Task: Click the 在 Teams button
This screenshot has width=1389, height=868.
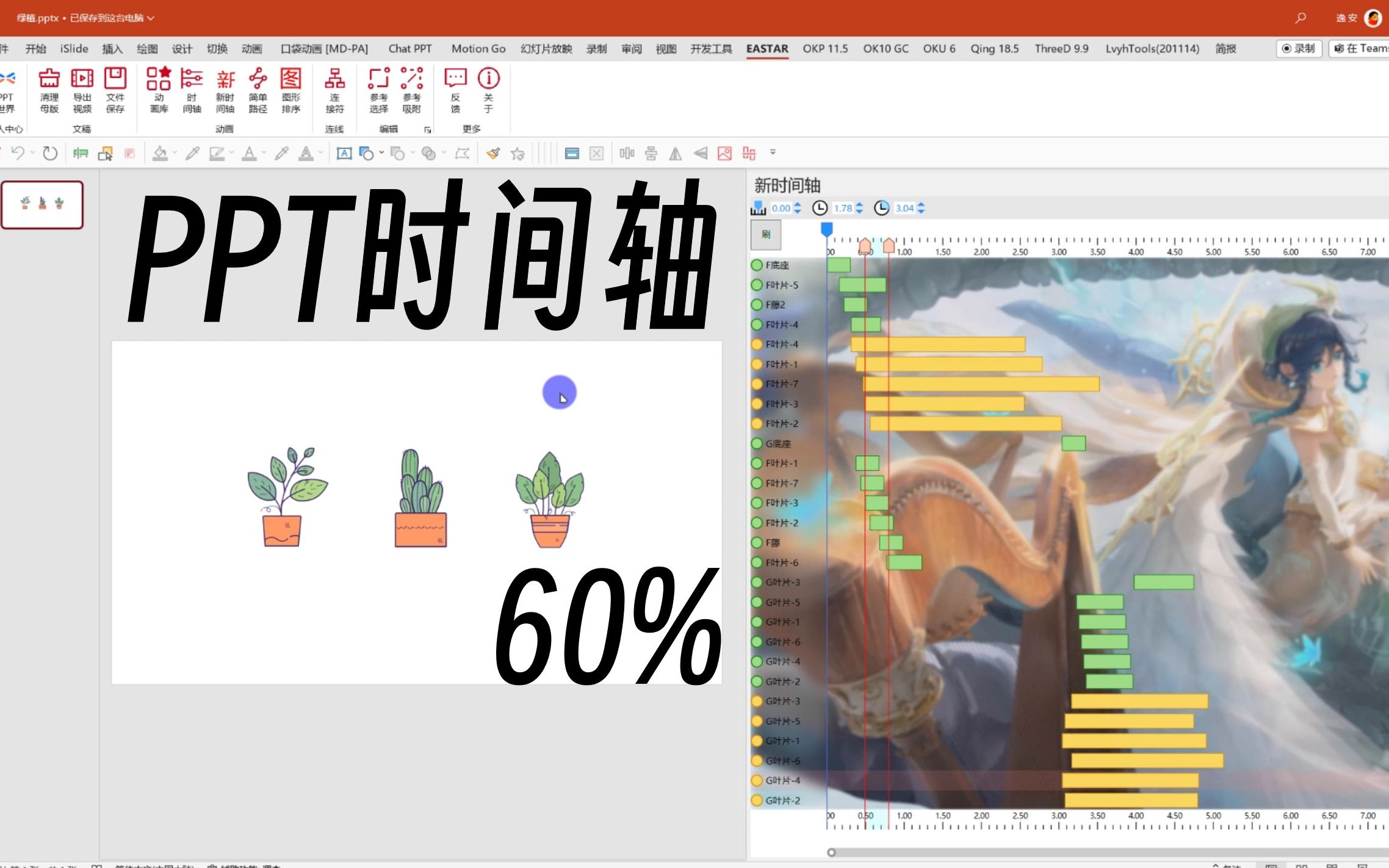Action: pos(1360,48)
